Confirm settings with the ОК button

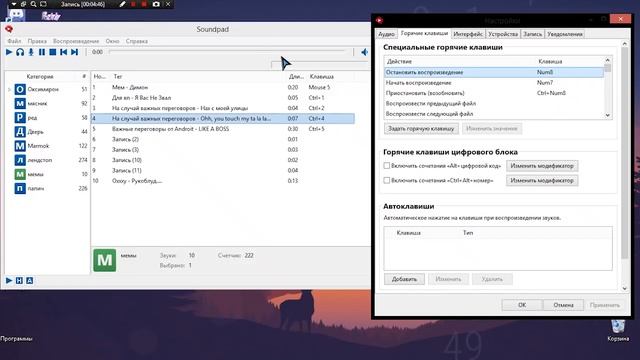pyautogui.click(x=522, y=305)
